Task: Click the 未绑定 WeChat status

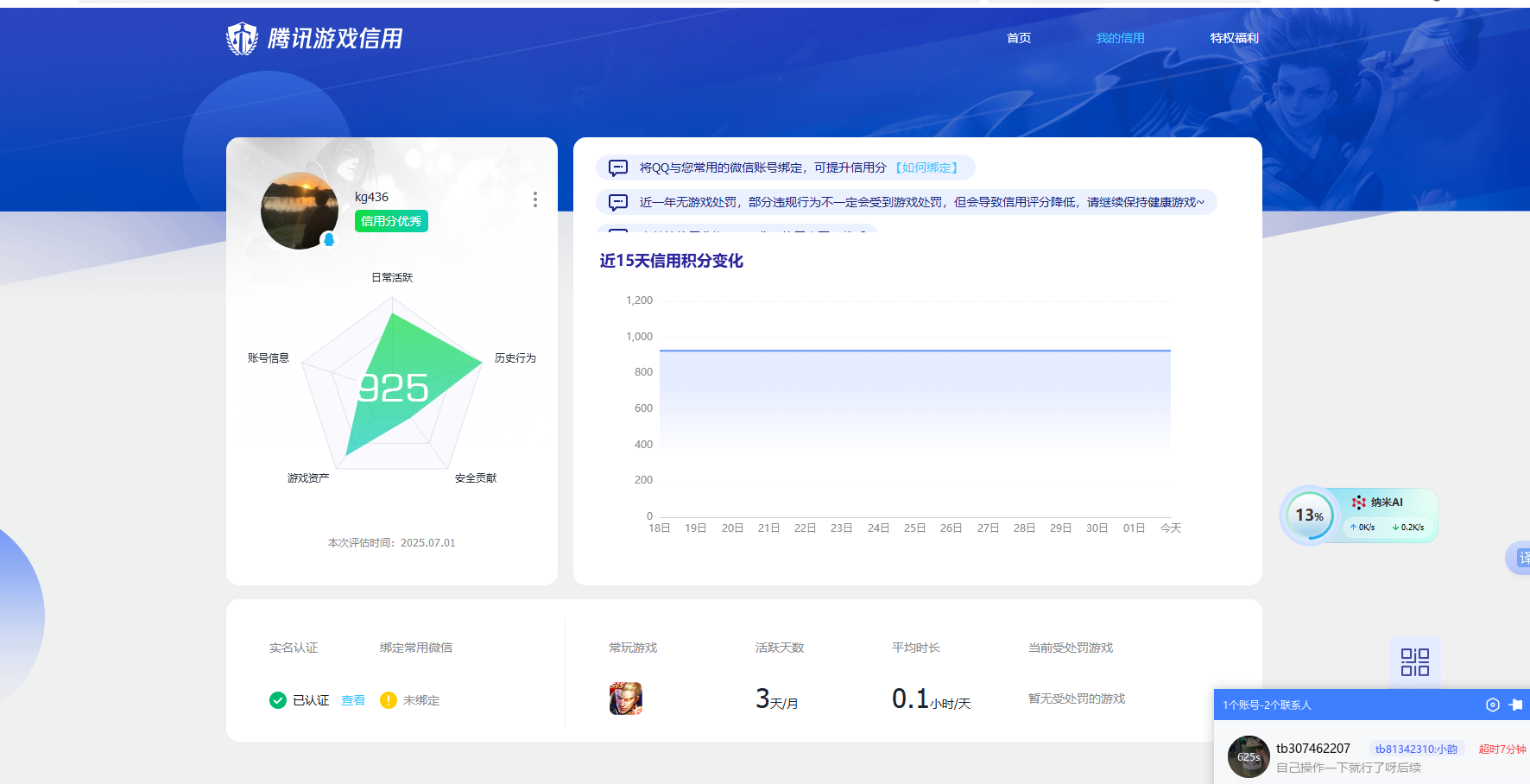Action: tap(421, 700)
